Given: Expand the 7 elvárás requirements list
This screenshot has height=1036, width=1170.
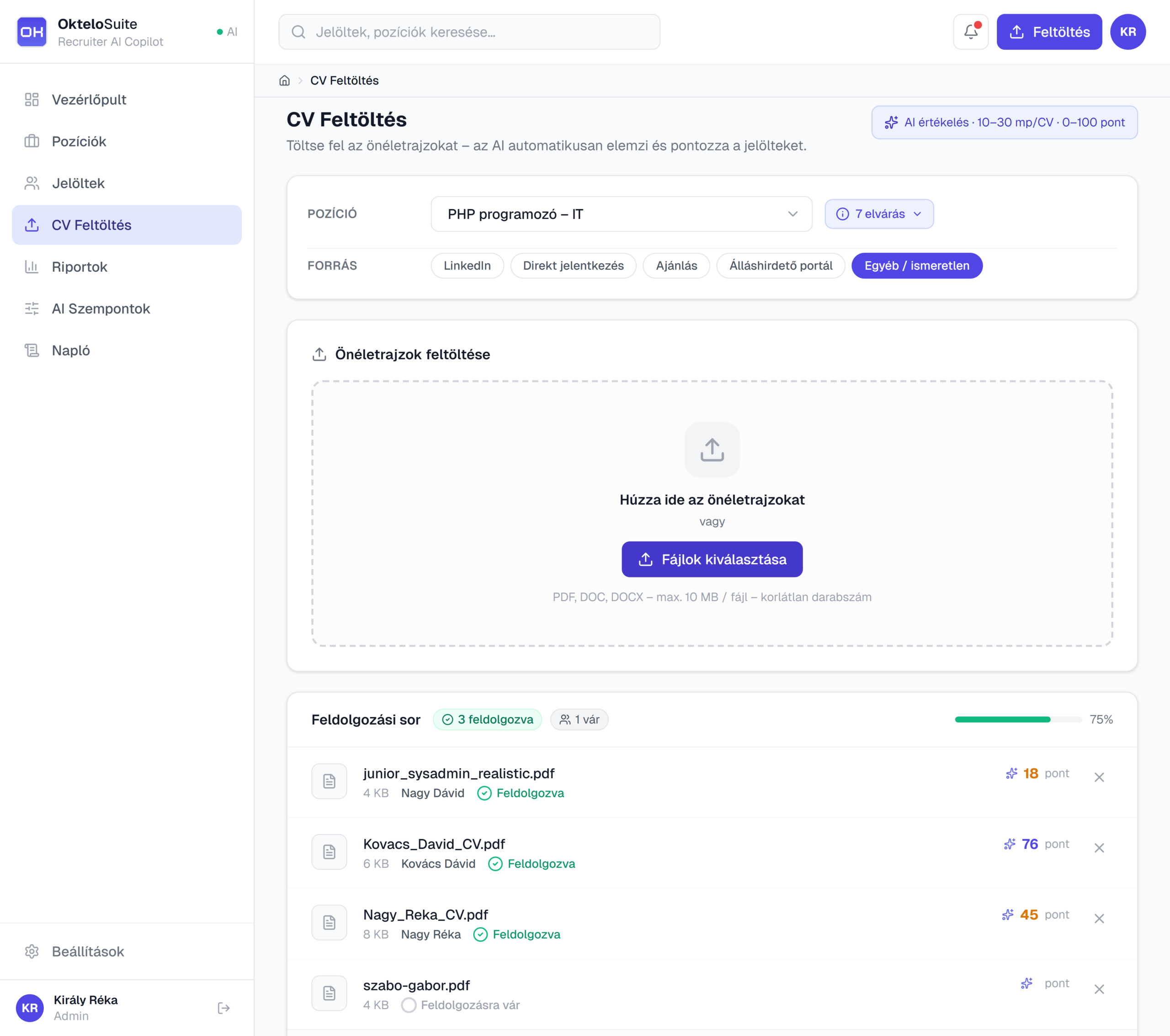Looking at the screenshot, I should pos(879,214).
